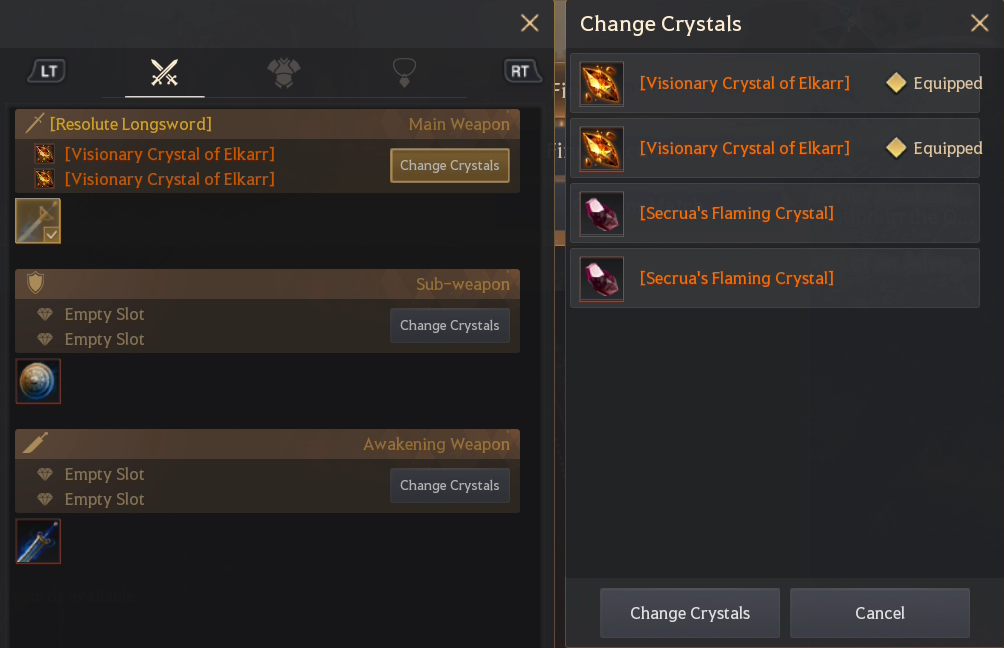Select the round shield sub-weapon icon
Screen dimensions: 1004x648
38,381
